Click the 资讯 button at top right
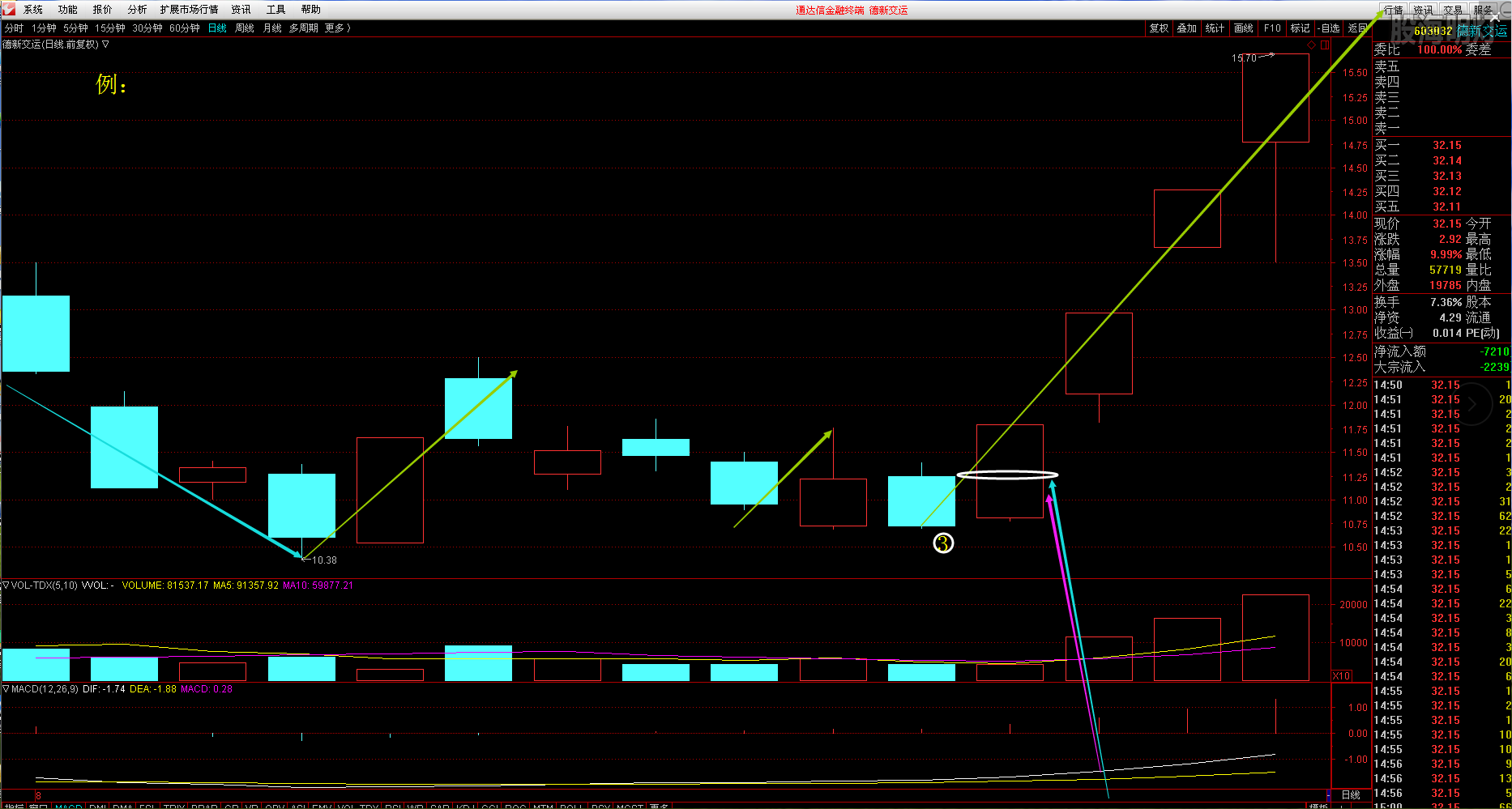Screen dimensions: 1512x809 click(1424, 10)
